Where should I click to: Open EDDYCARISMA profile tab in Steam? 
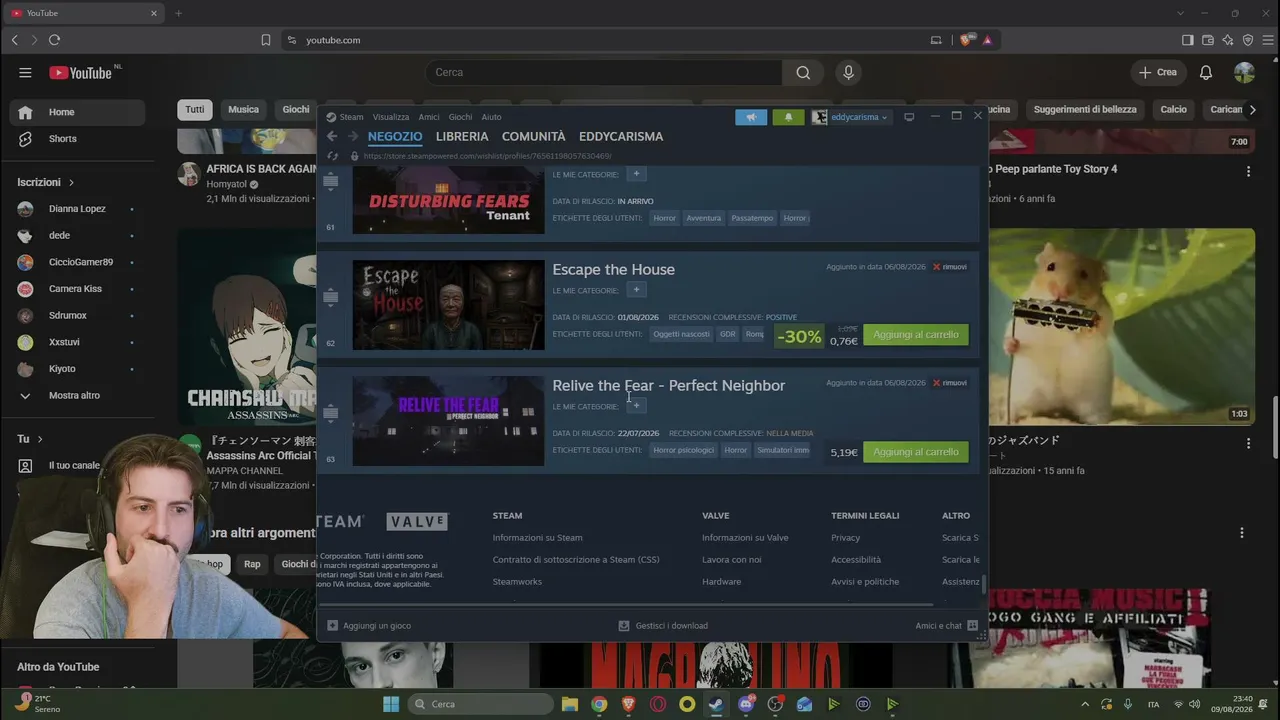(621, 136)
